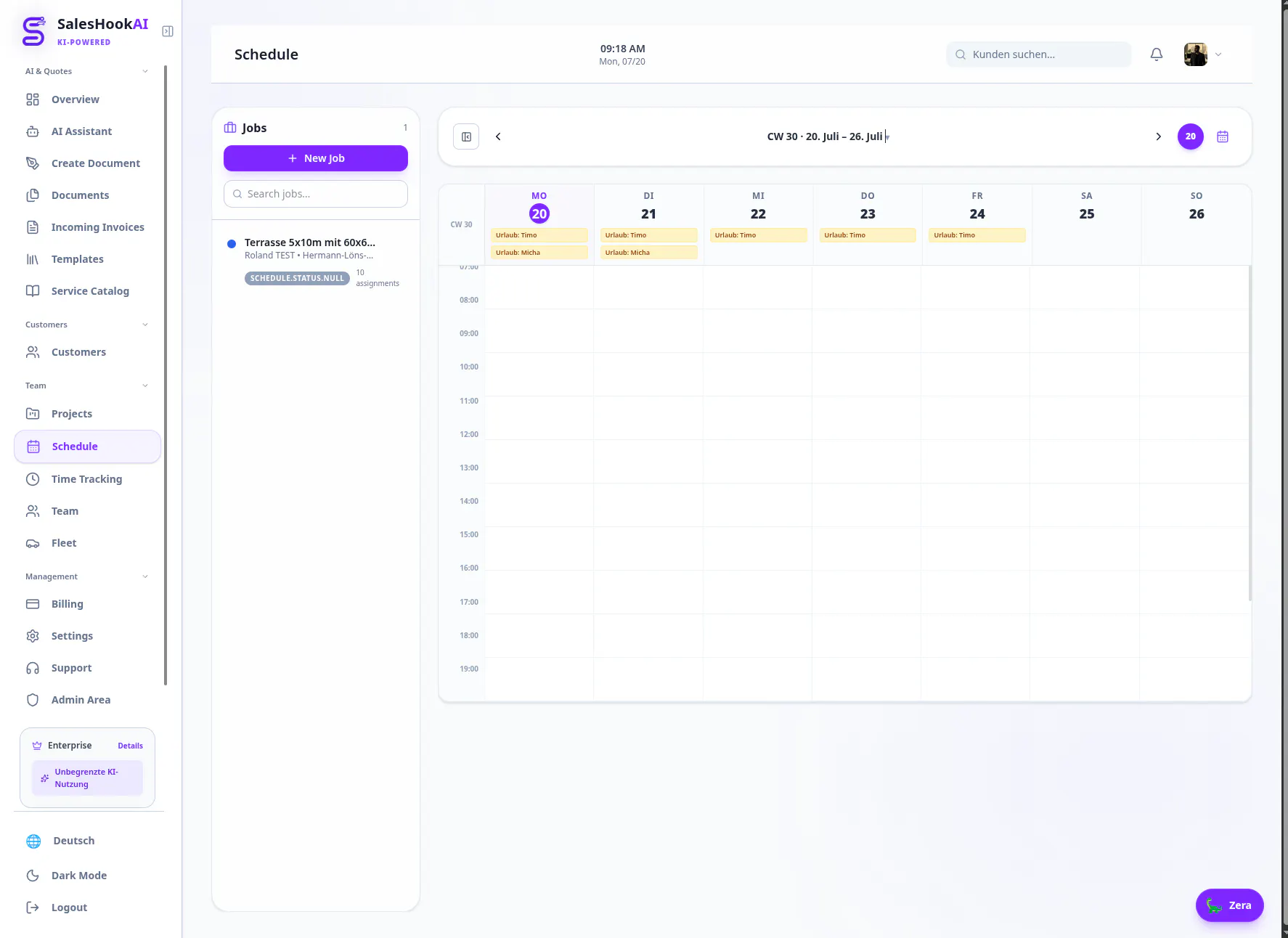Viewport: 1288px width, 938px height.
Task: Click the SCHEDULE.STATUS.NULL badge
Action: [x=297, y=278]
